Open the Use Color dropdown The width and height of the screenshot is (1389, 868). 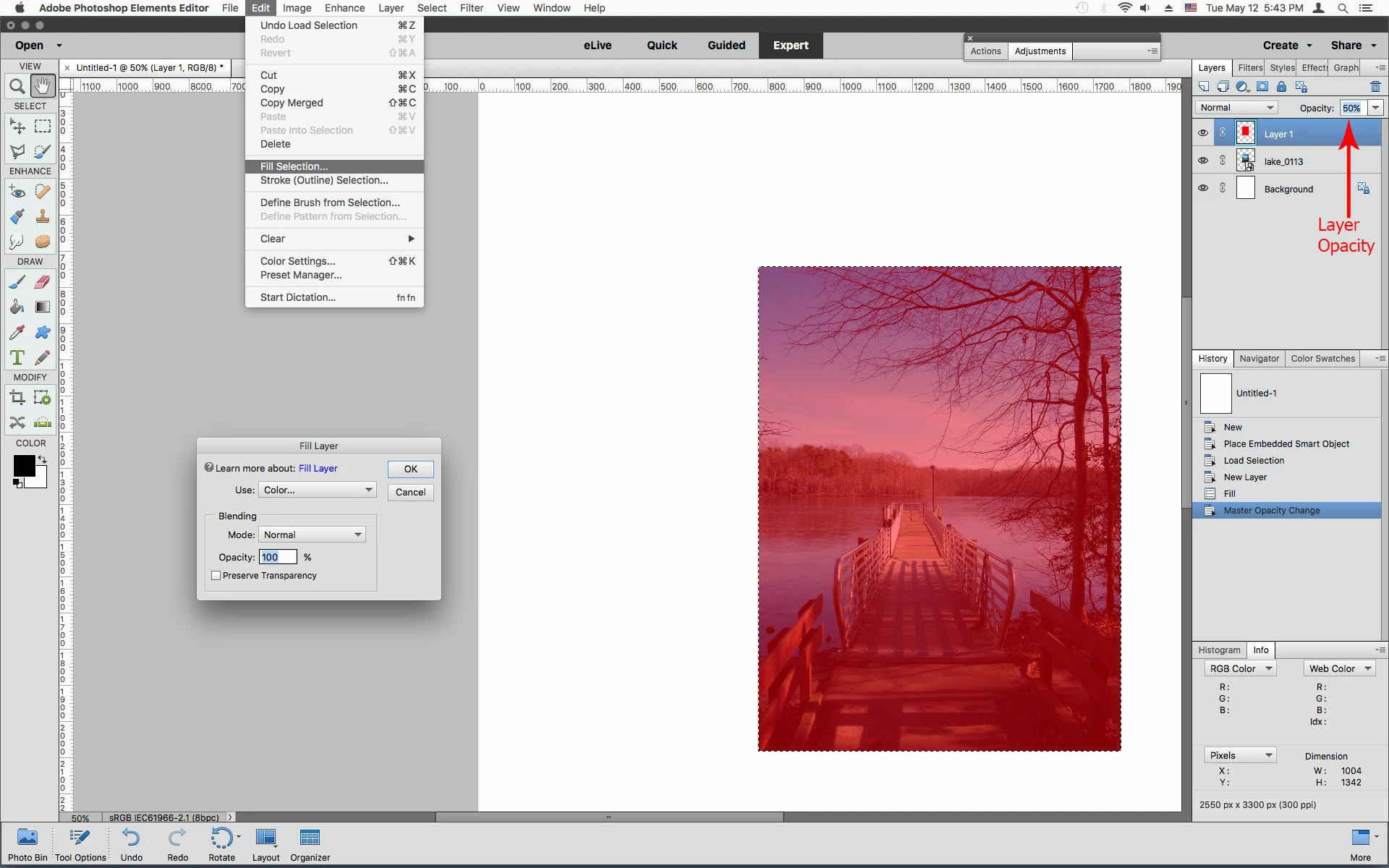tap(318, 490)
